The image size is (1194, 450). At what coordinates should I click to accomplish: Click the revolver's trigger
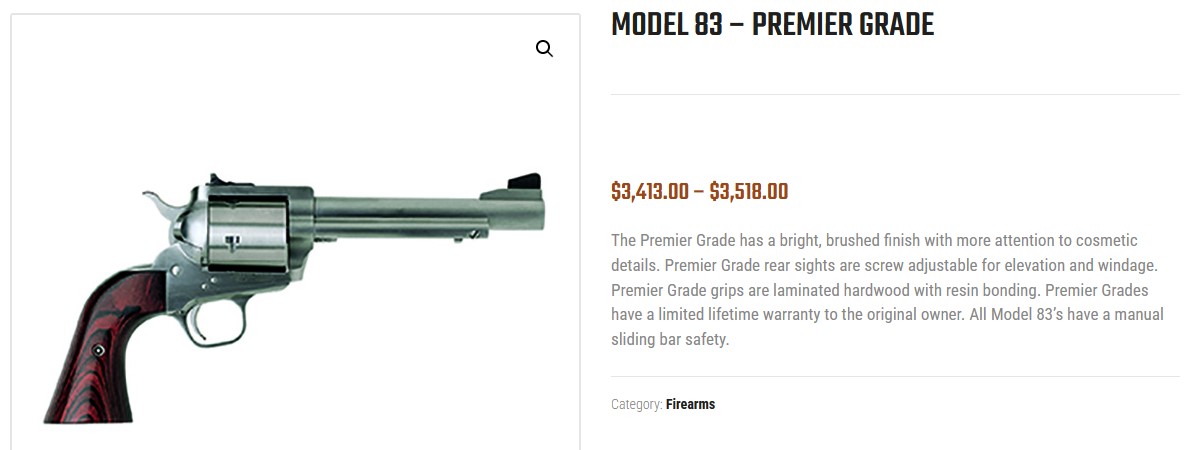196,319
